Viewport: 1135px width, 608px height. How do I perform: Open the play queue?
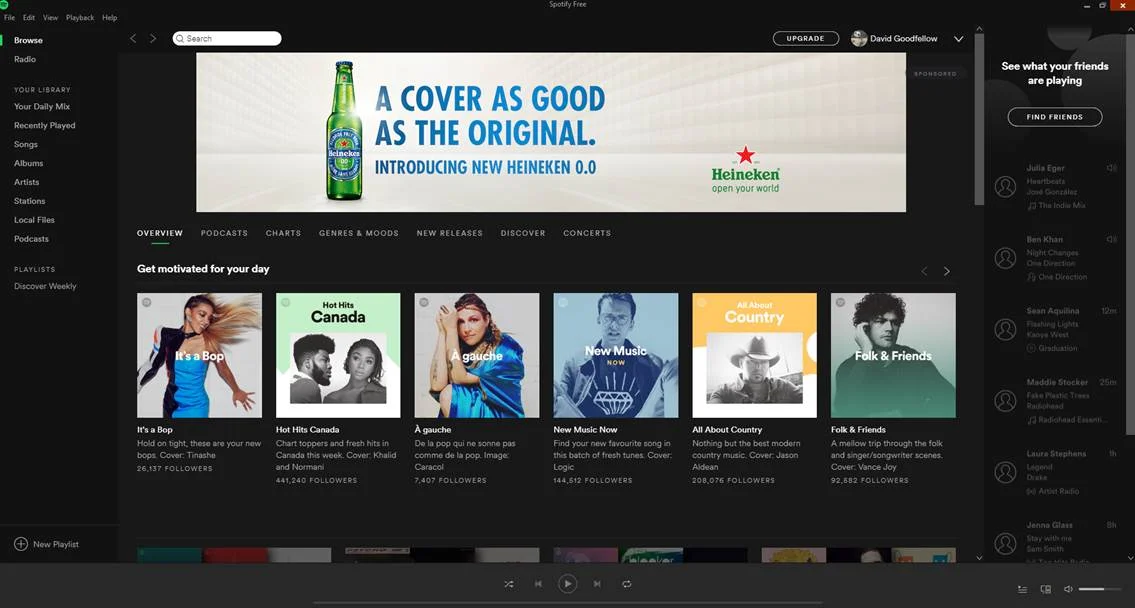pyautogui.click(x=1022, y=590)
